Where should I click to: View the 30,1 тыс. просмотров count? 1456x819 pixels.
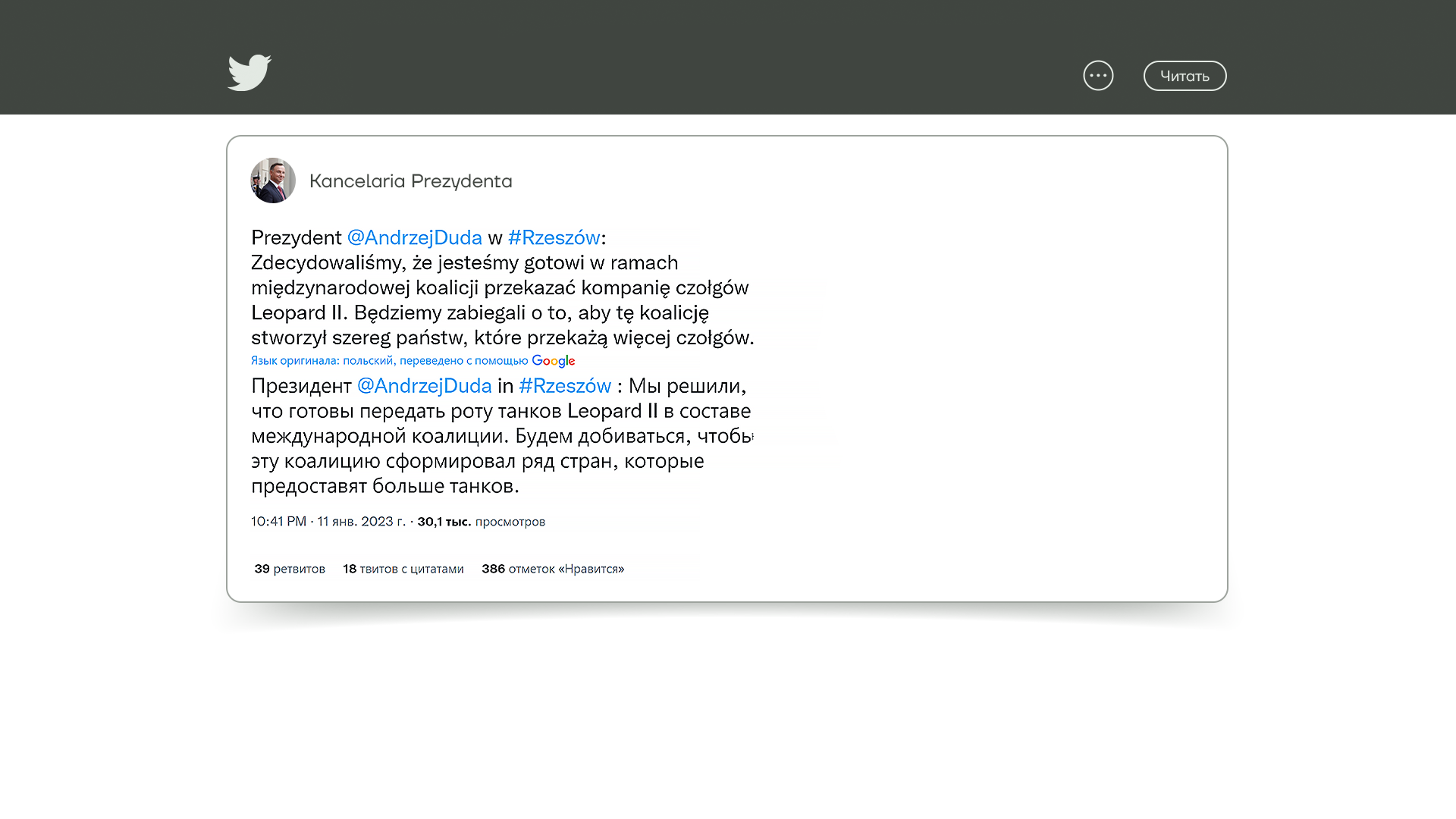point(481,522)
